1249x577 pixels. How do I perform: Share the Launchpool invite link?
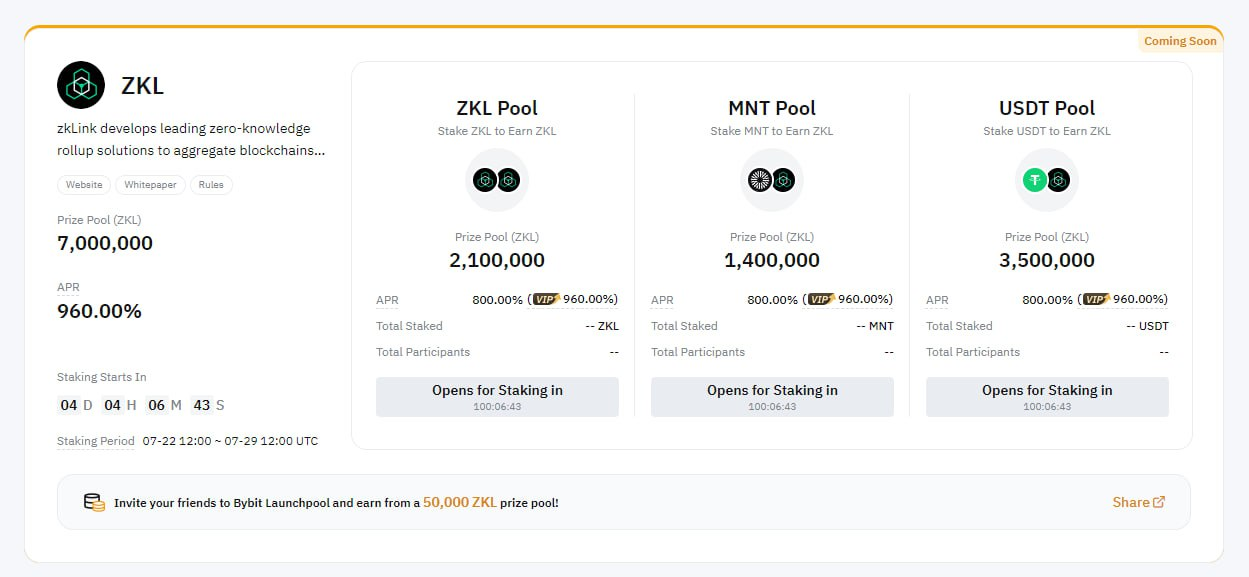coord(1138,502)
